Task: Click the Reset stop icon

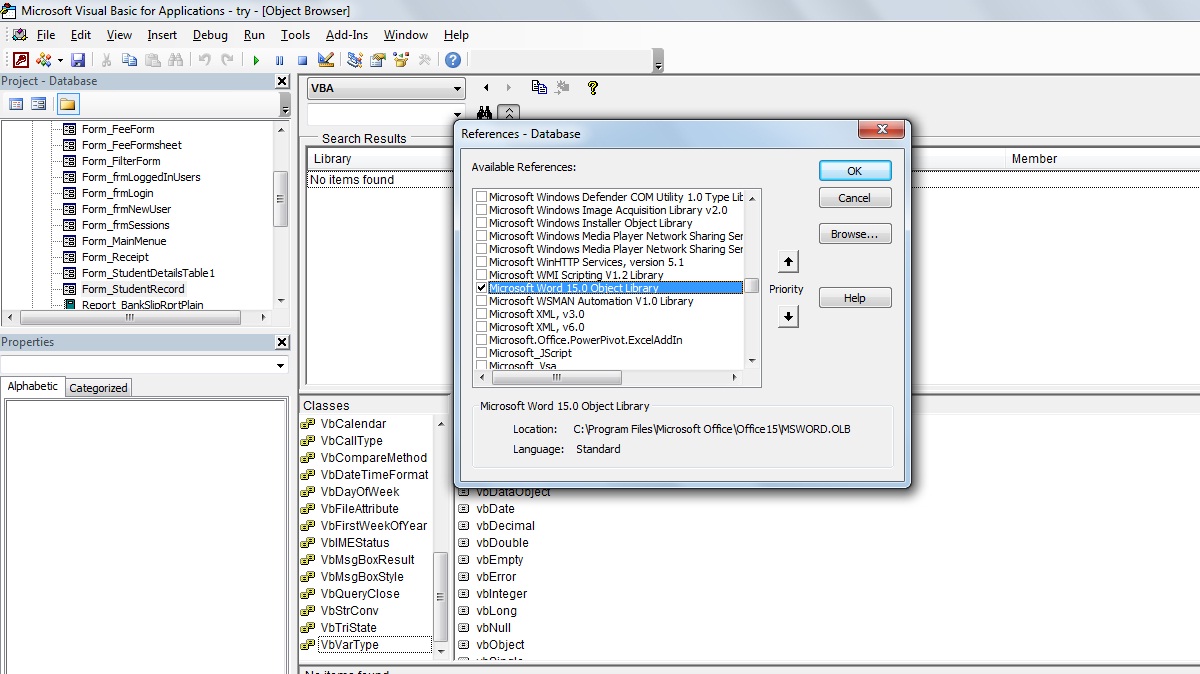Action: tap(302, 60)
